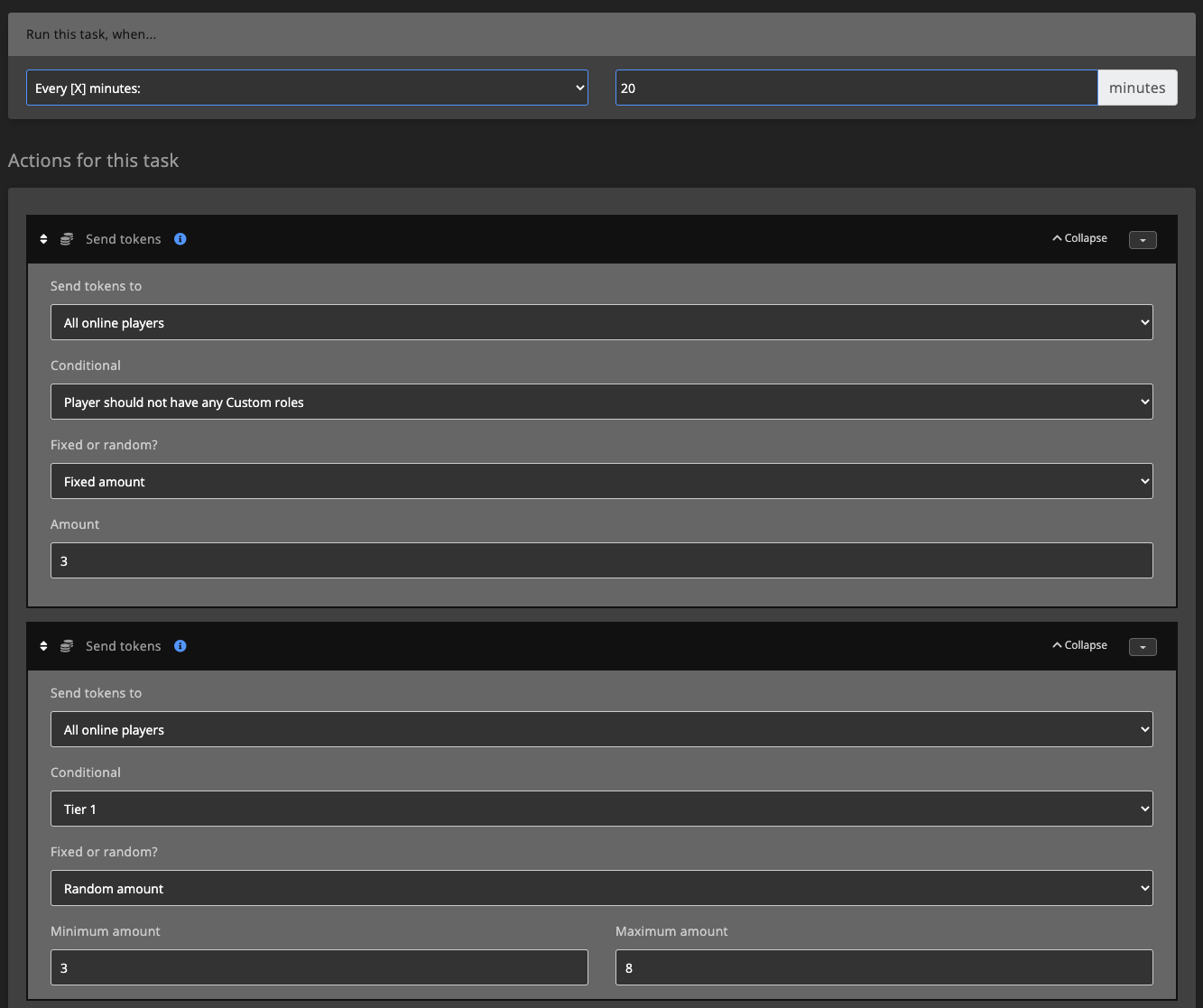Click the 'Minimum amount' label
The width and height of the screenshot is (1203, 1008).
106,931
